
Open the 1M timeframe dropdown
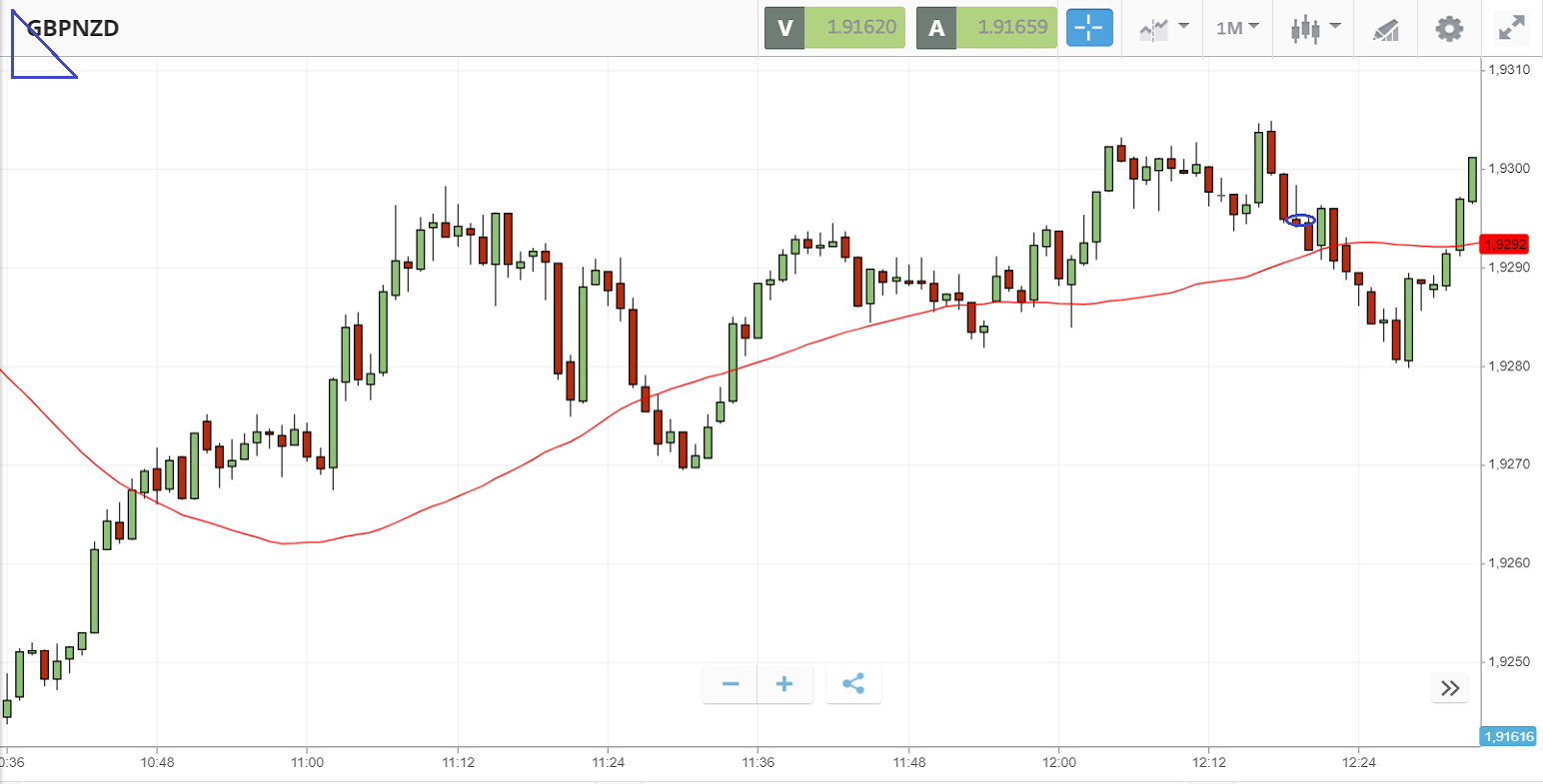coord(1236,28)
